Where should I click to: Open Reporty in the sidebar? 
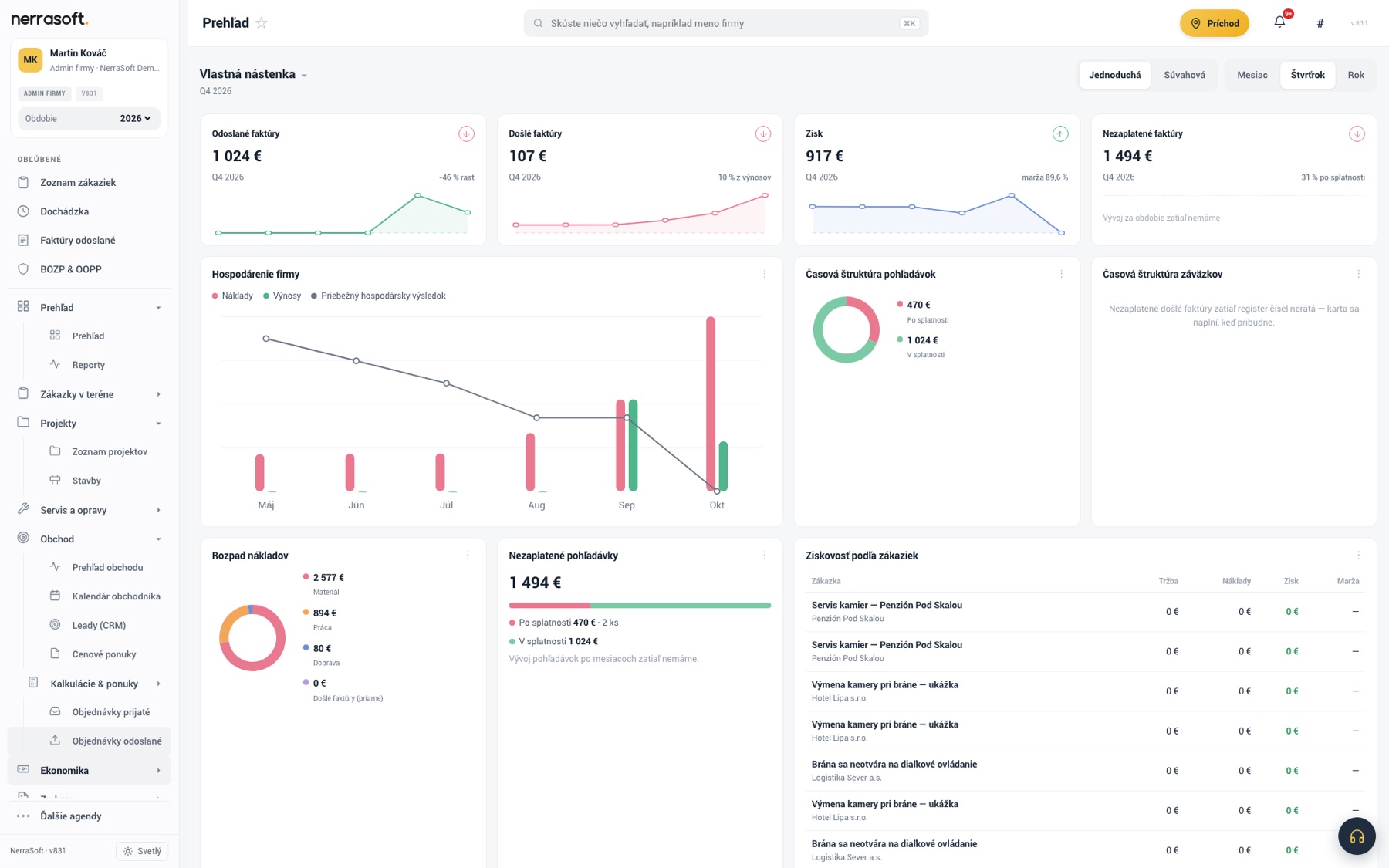coord(89,365)
